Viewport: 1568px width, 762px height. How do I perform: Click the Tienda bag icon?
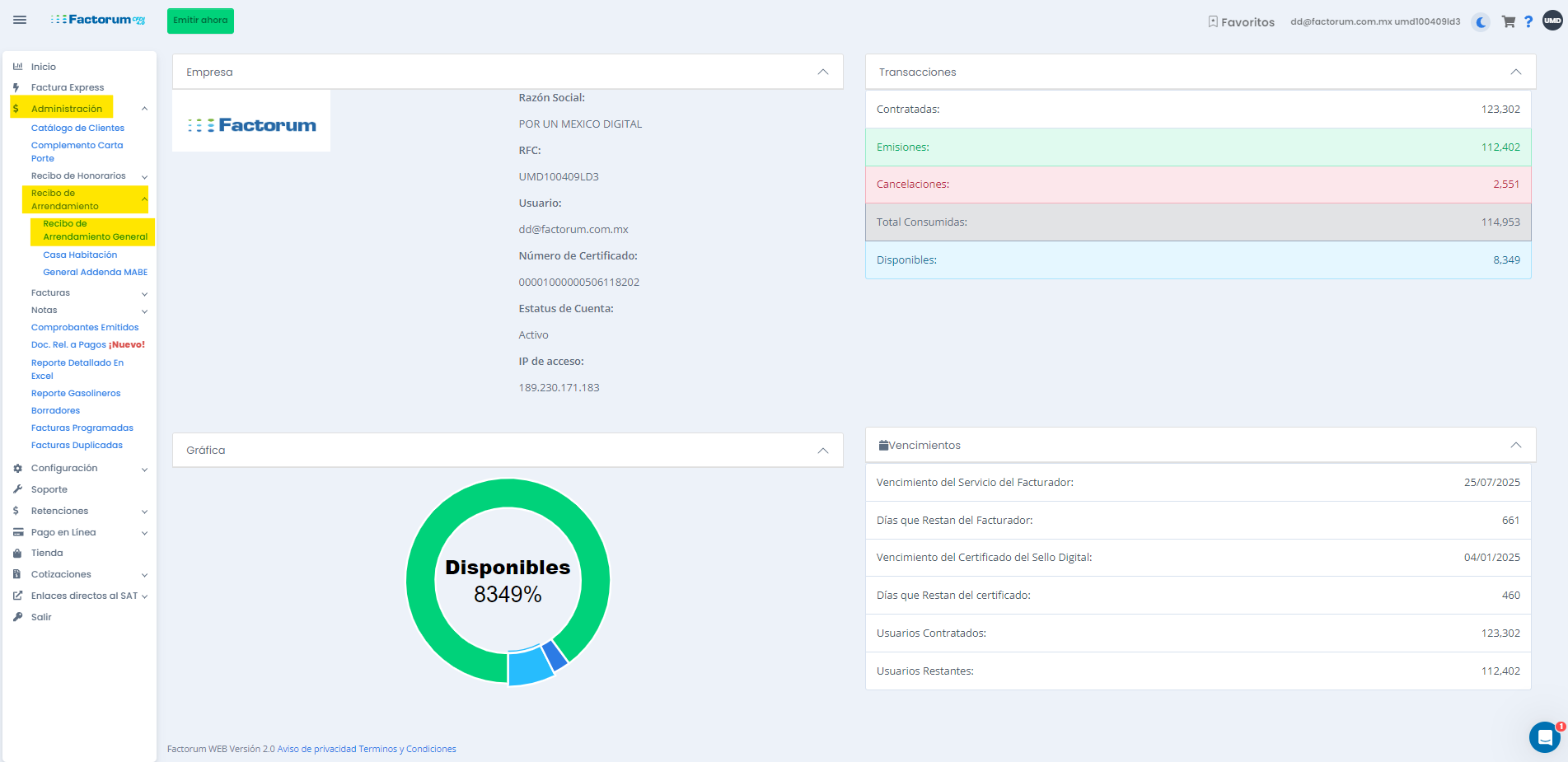click(x=17, y=554)
